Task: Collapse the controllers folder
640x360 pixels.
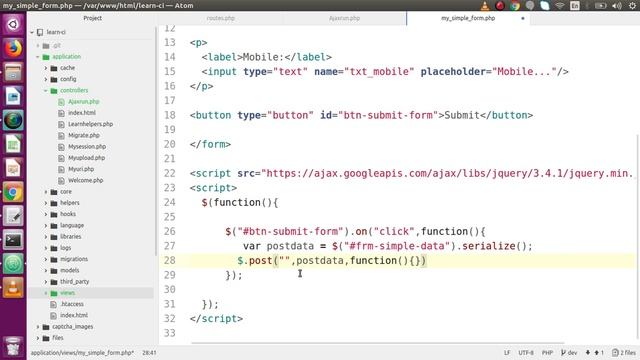Action: [x=46, y=91]
